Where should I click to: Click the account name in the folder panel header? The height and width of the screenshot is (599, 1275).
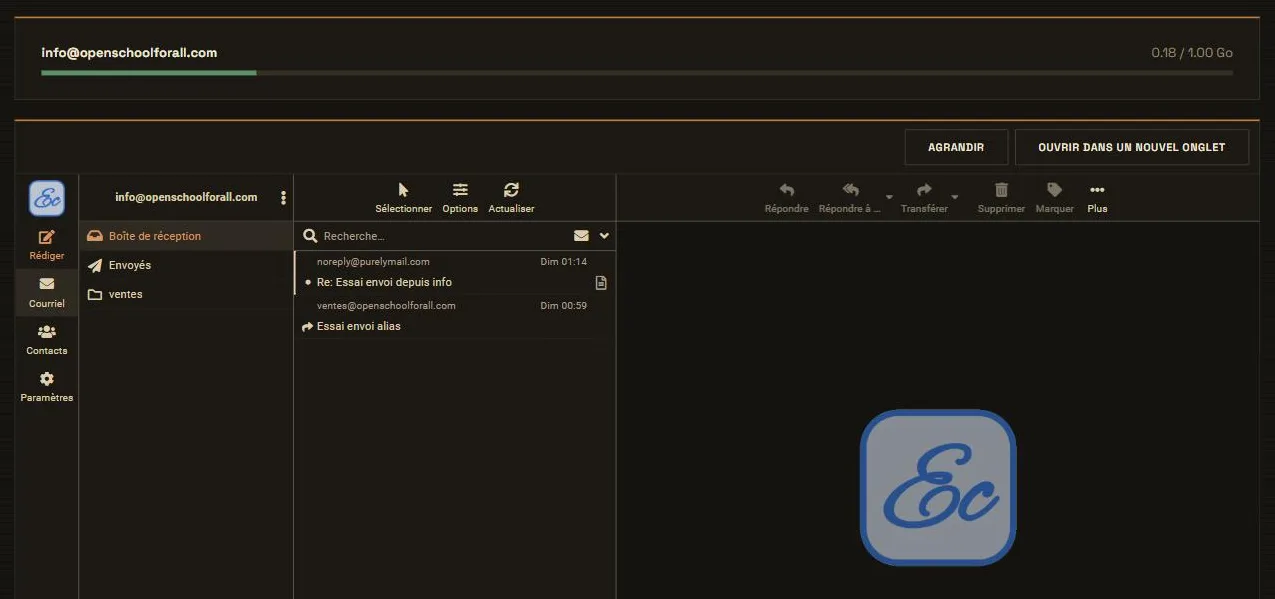(x=186, y=197)
